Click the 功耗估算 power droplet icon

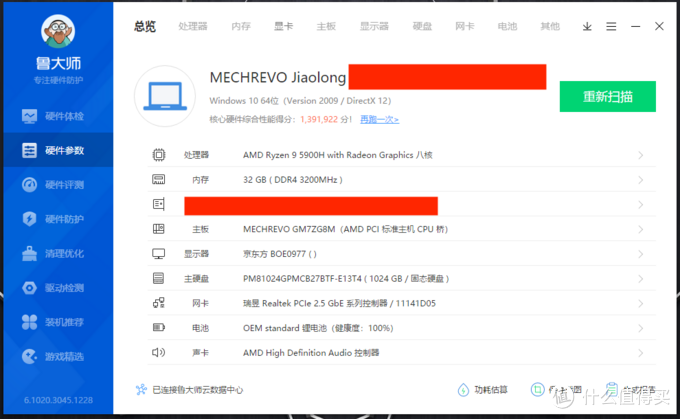pyautogui.click(x=463, y=390)
